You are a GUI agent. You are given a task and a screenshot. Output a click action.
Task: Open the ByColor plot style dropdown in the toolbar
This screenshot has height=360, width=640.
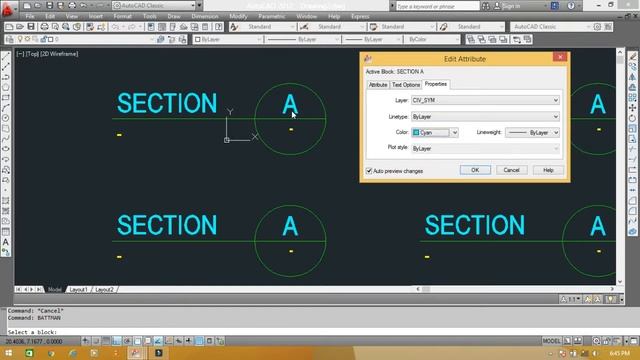pyautogui.click(x=432, y=39)
